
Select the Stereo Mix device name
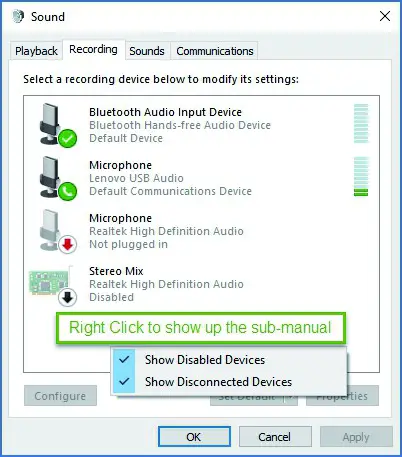click(x=116, y=271)
